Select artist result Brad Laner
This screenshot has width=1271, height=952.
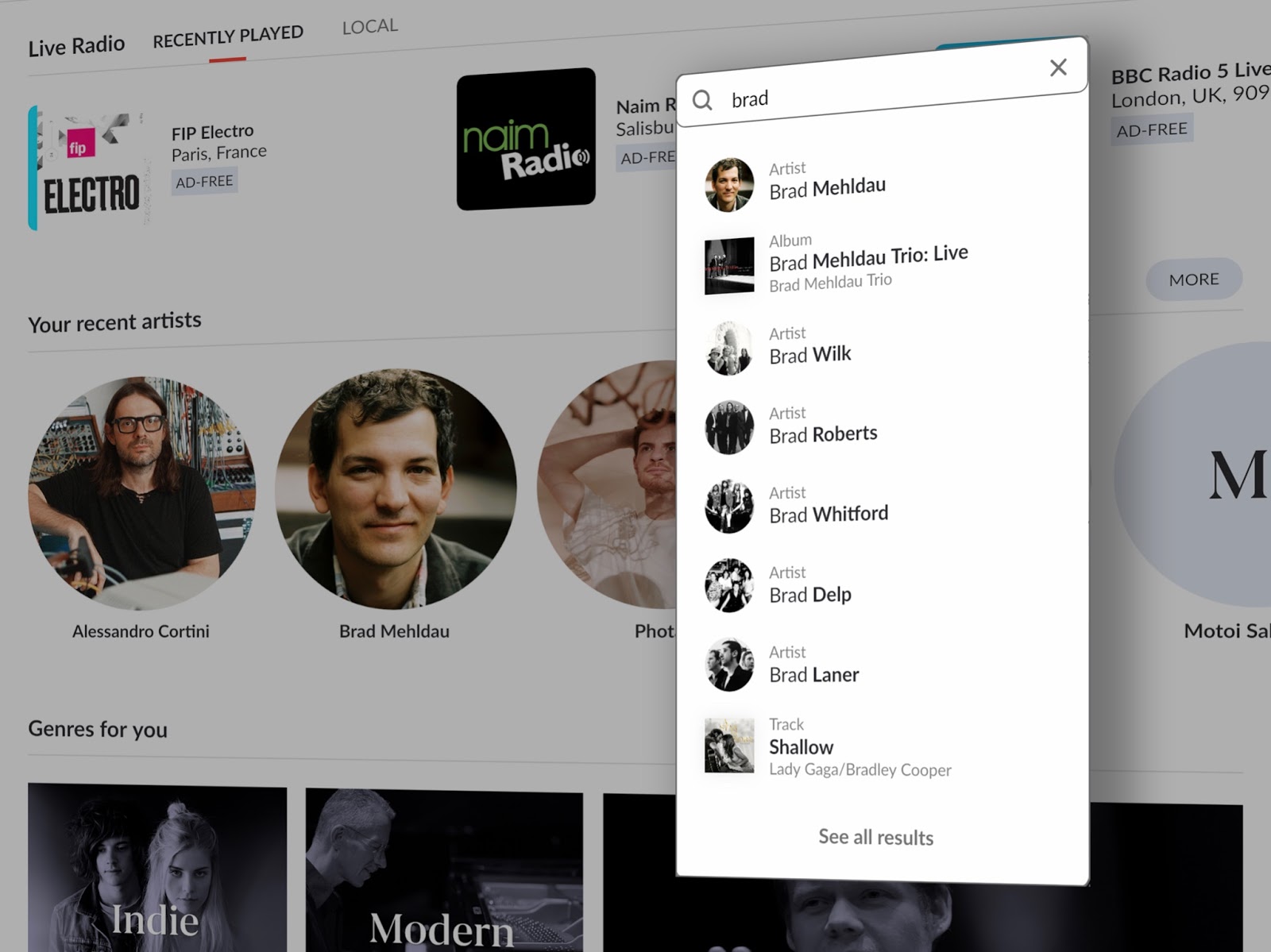pyautogui.click(x=882, y=665)
